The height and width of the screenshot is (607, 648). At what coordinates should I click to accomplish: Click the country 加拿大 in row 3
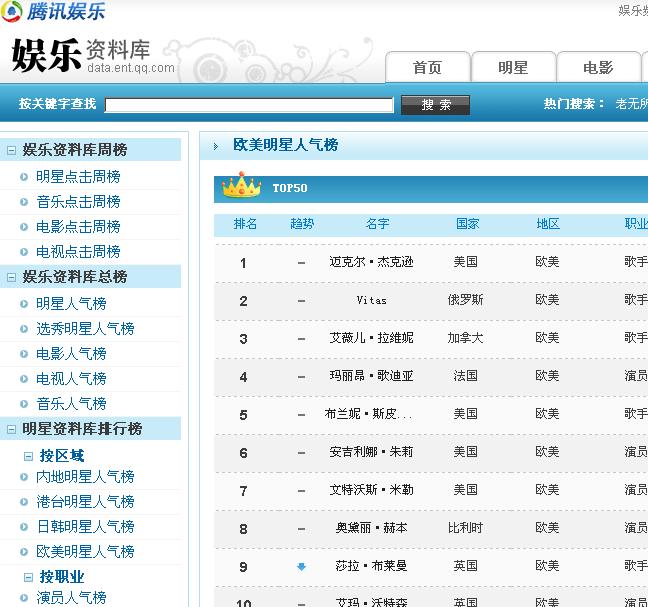(x=465, y=338)
